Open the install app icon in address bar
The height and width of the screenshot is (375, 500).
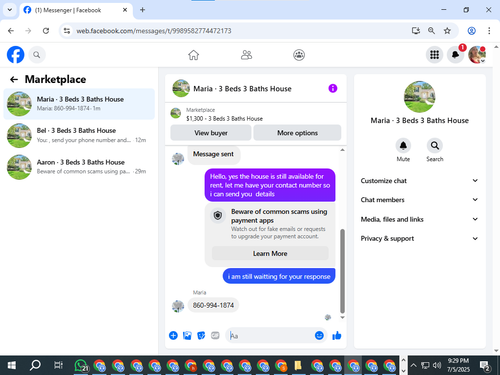click(x=415, y=31)
